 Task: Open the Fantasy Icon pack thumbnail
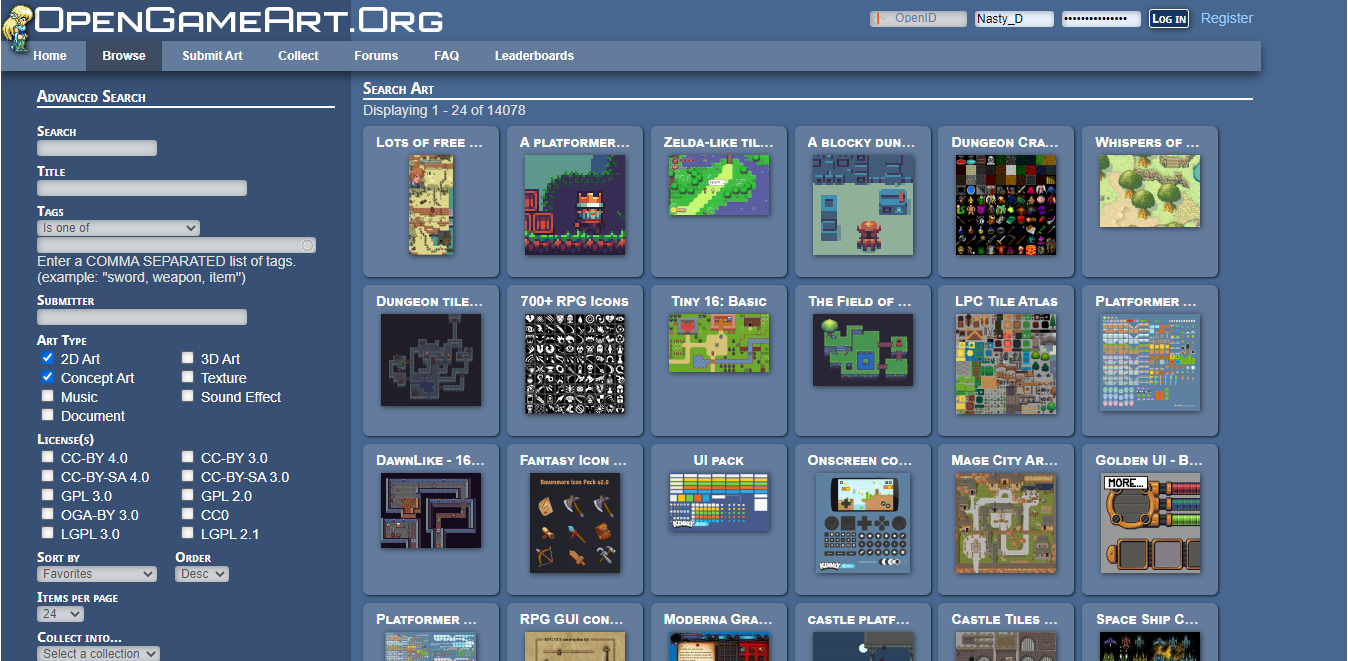pos(575,523)
